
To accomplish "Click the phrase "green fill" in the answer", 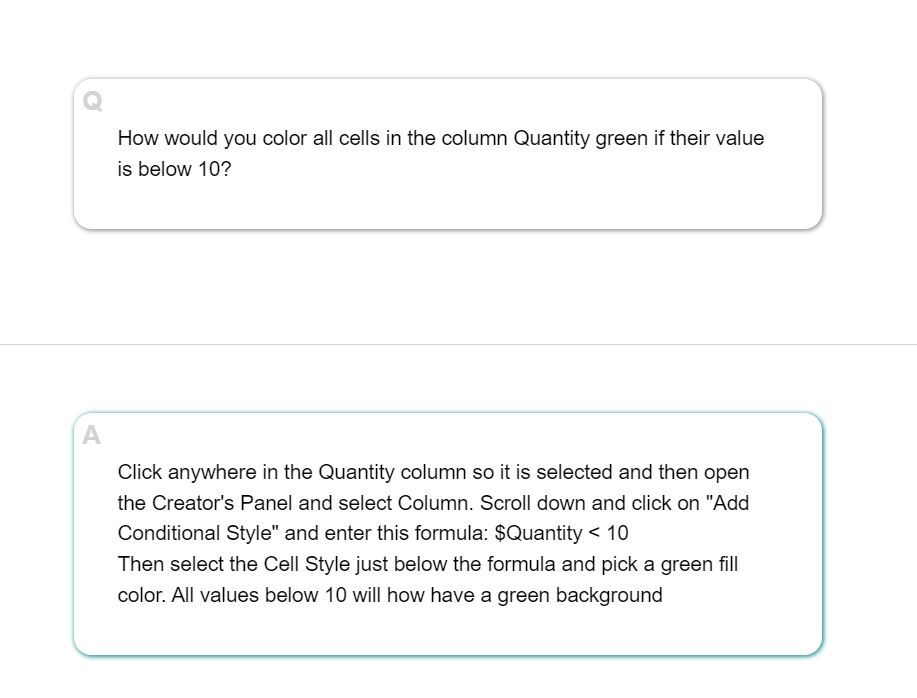I will tap(699, 565).
